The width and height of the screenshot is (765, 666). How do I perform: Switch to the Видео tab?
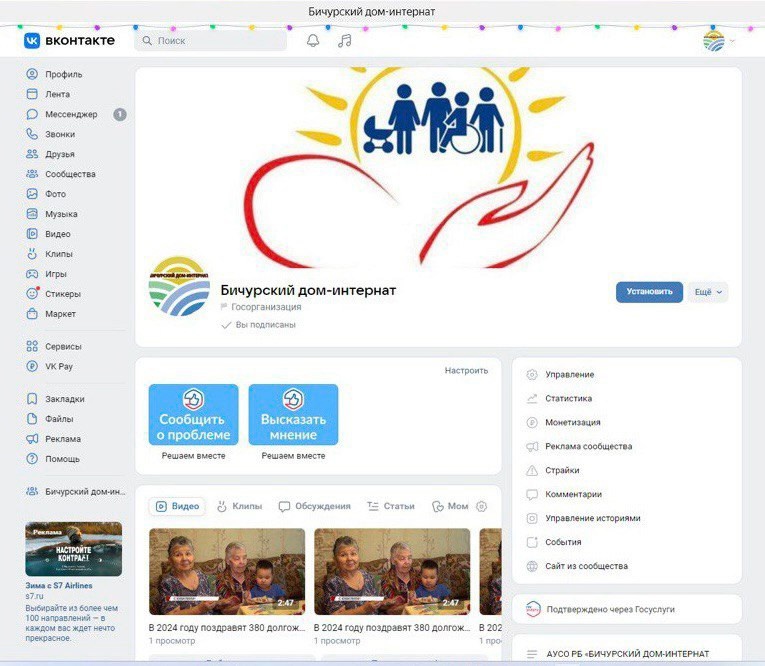click(177, 506)
